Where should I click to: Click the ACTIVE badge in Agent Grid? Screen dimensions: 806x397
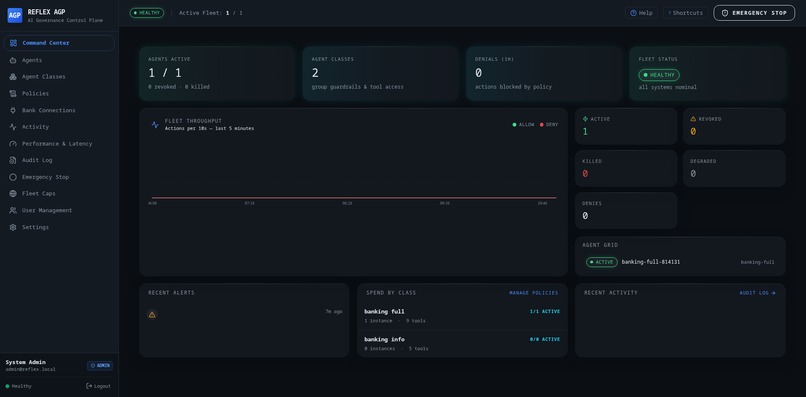click(x=602, y=262)
